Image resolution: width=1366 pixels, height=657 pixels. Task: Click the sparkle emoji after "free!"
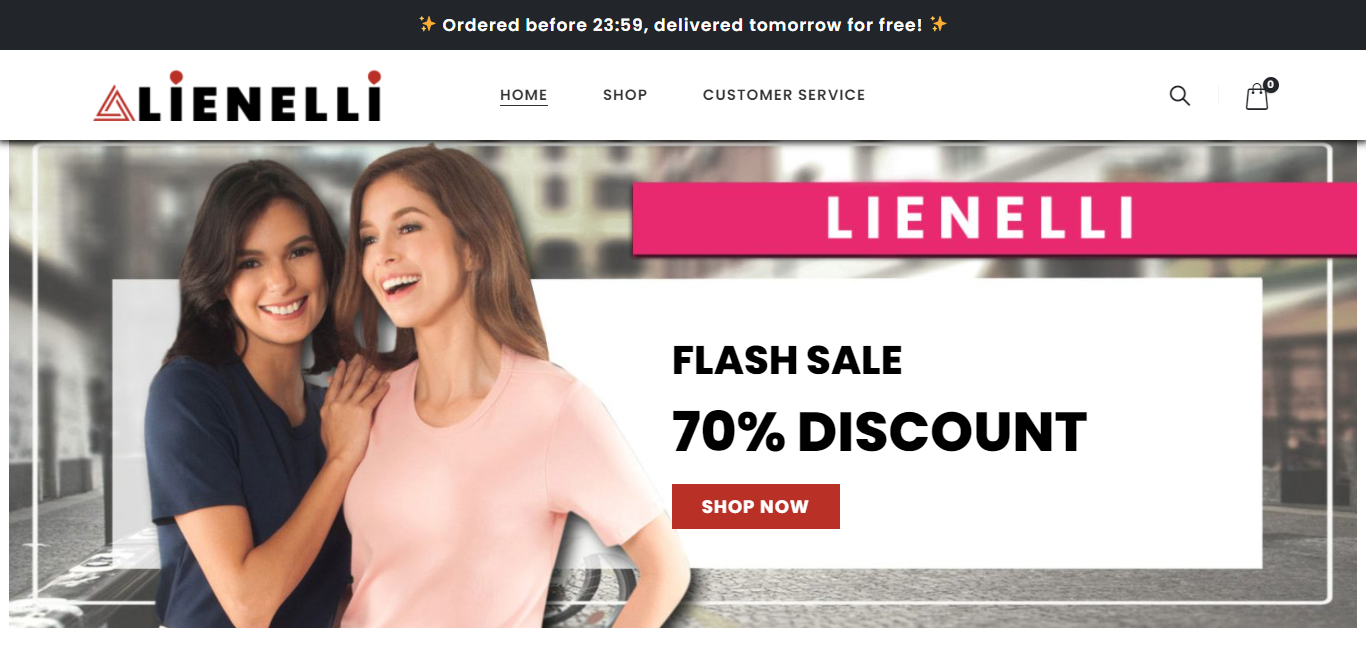tap(938, 24)
